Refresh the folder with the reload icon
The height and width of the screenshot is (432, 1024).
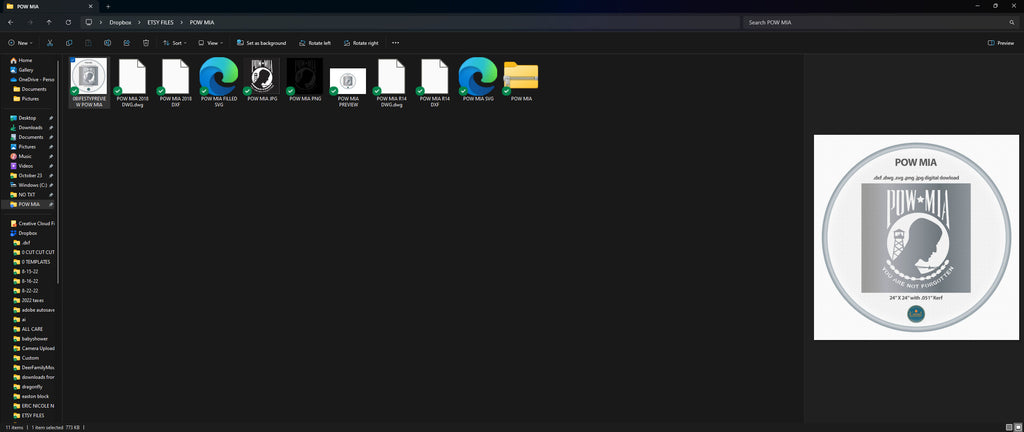68,22
